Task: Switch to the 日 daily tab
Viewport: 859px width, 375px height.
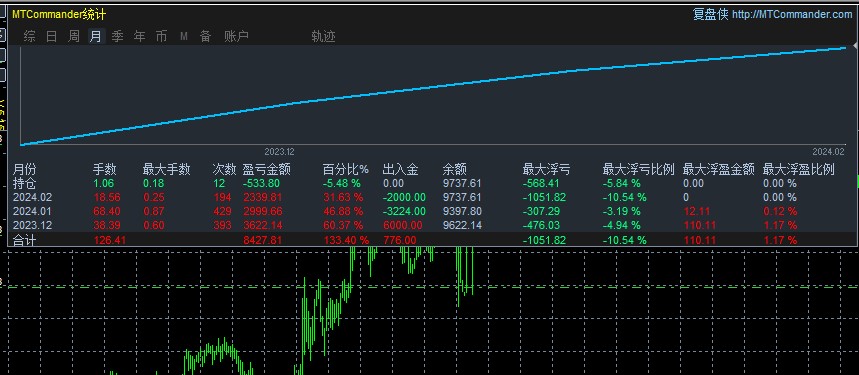Action: 51,37
